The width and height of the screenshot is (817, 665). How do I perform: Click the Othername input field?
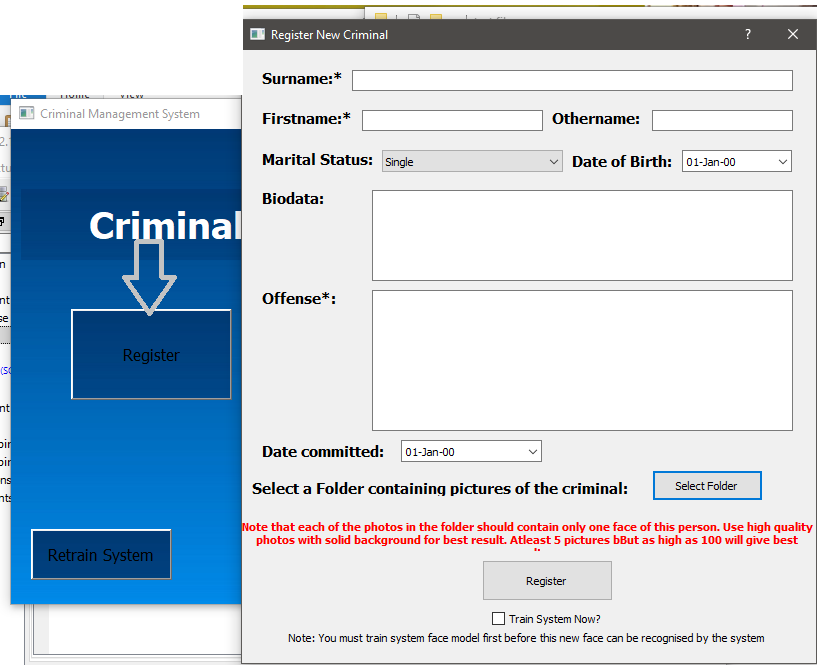pos(722,120)
